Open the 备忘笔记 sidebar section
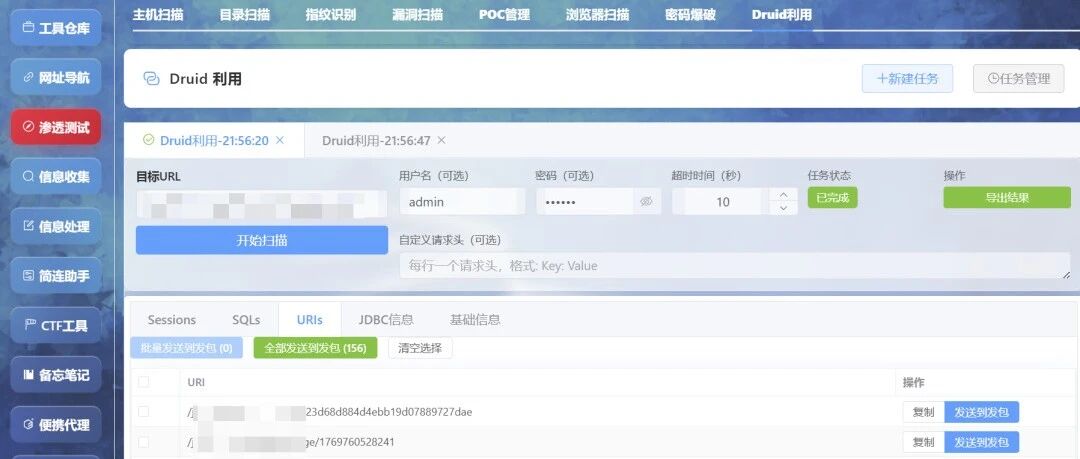The width and height of the screenshot is (1080, 459). pos(56,375)
